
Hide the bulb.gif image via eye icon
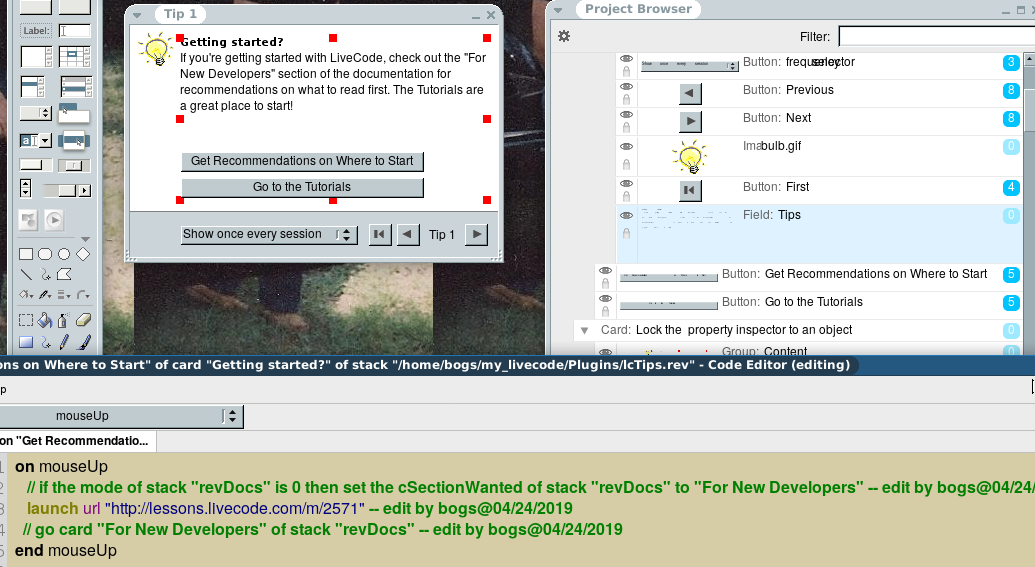click(626, 147)
